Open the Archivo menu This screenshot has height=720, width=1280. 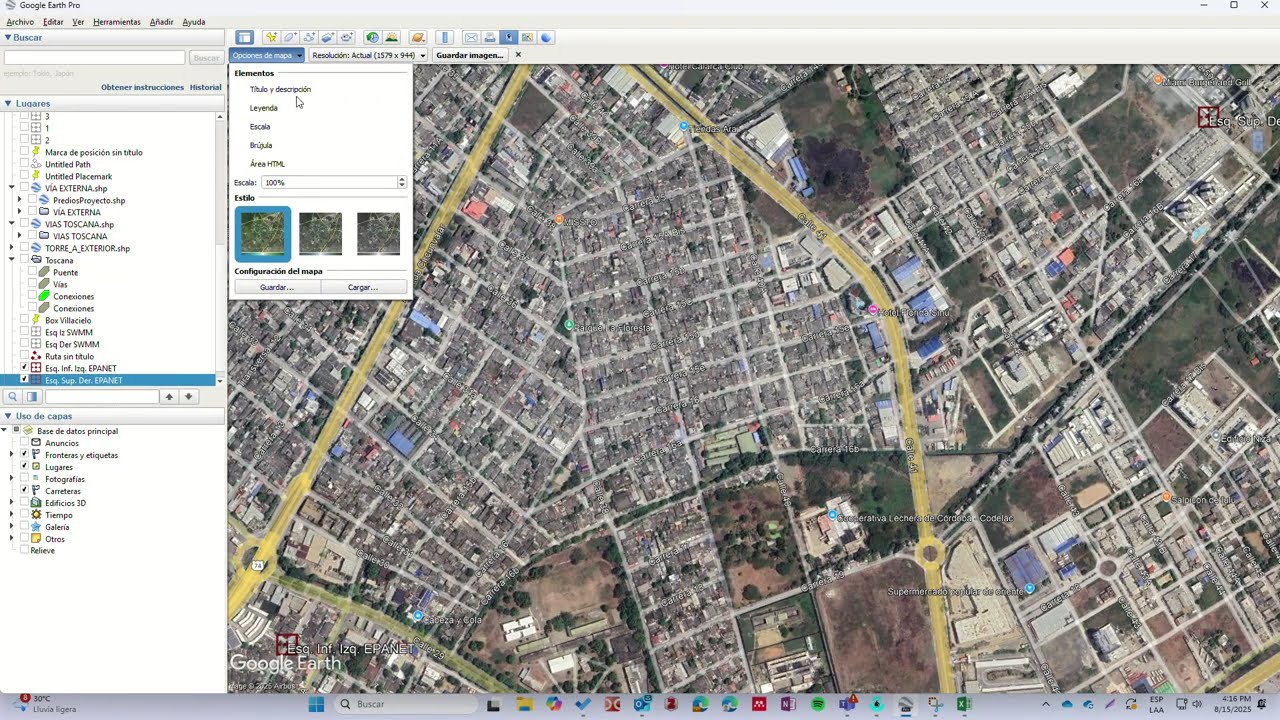click(20, 22)
